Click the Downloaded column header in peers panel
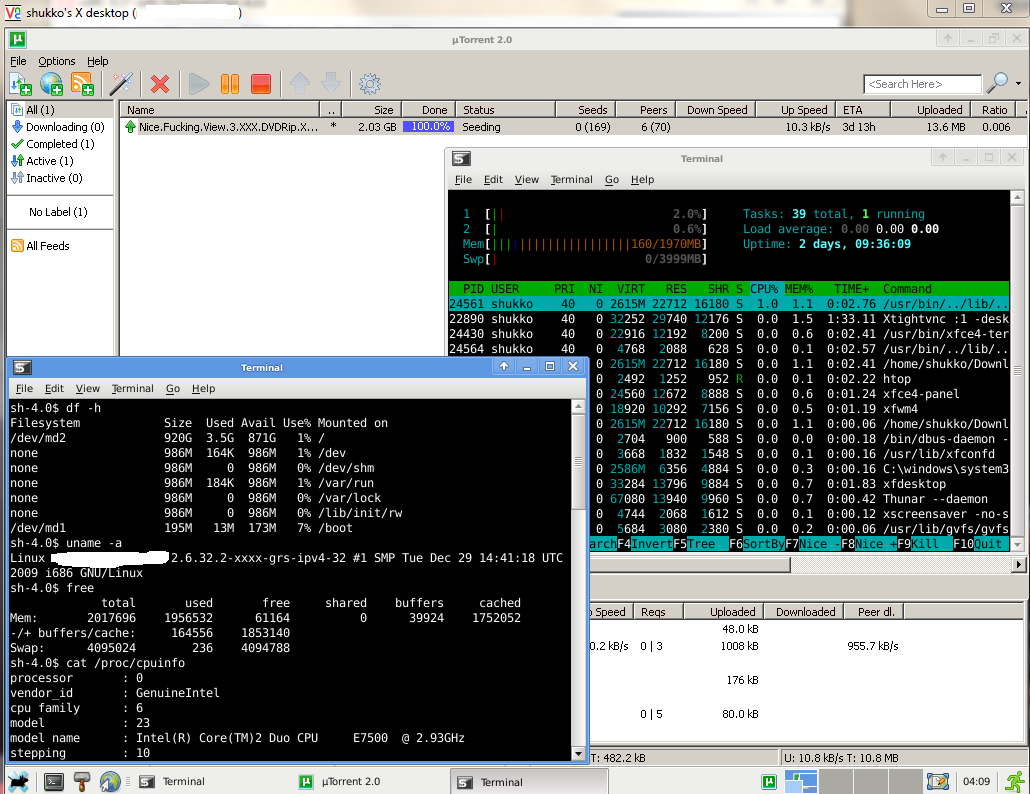The image size is (1030, 794). click(x=805, y=612)
